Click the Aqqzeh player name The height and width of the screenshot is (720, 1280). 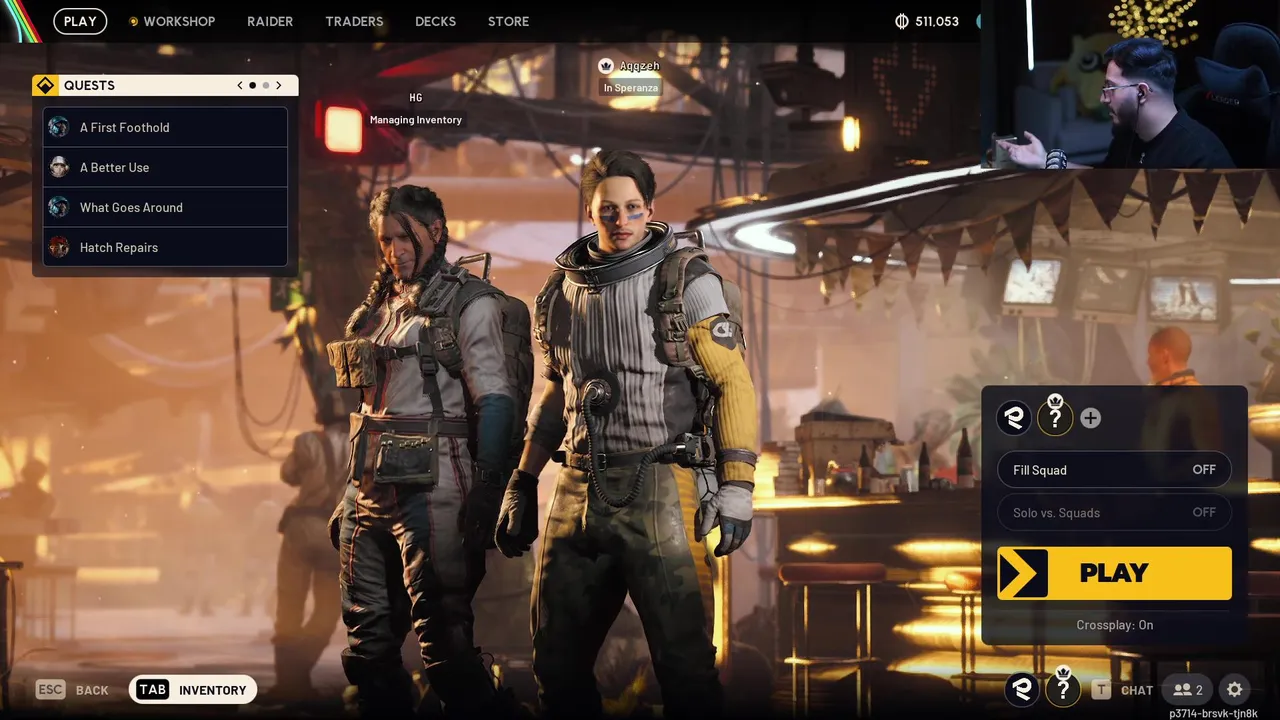pos(639,66)
